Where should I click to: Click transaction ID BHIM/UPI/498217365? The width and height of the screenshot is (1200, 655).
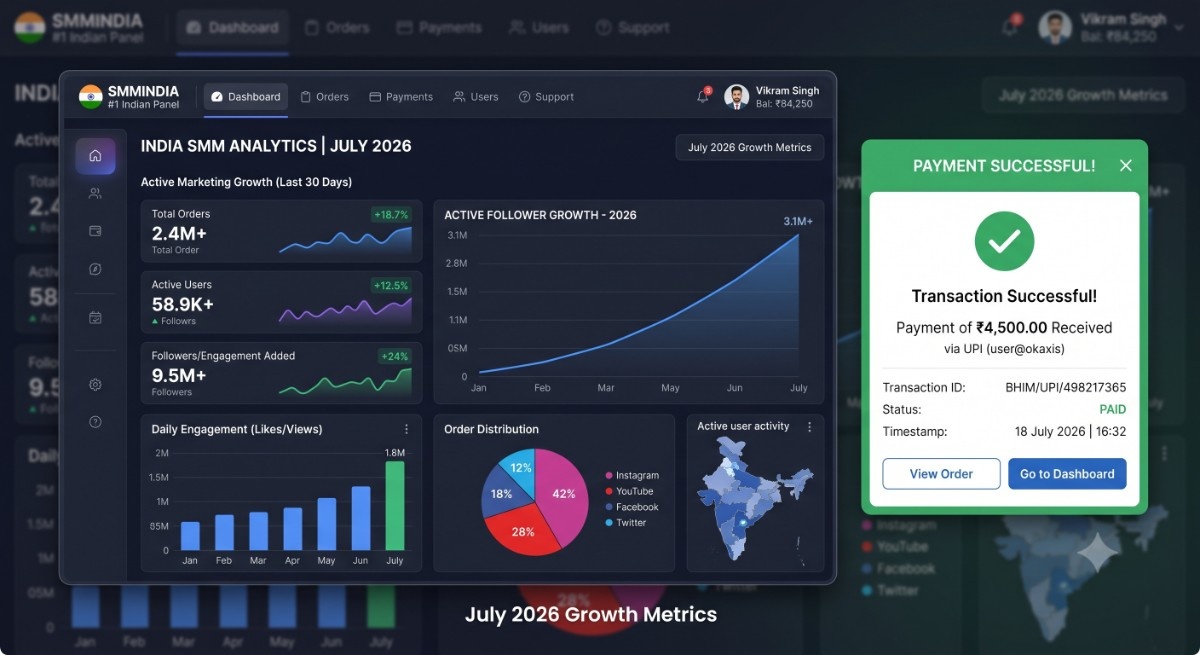(x=1065, y=387)
